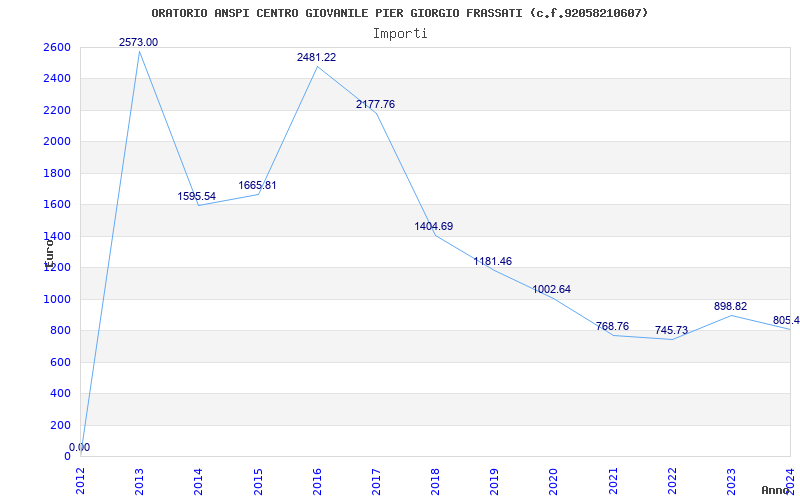Click the 2022 x-axis label

(x=672, y=481)
